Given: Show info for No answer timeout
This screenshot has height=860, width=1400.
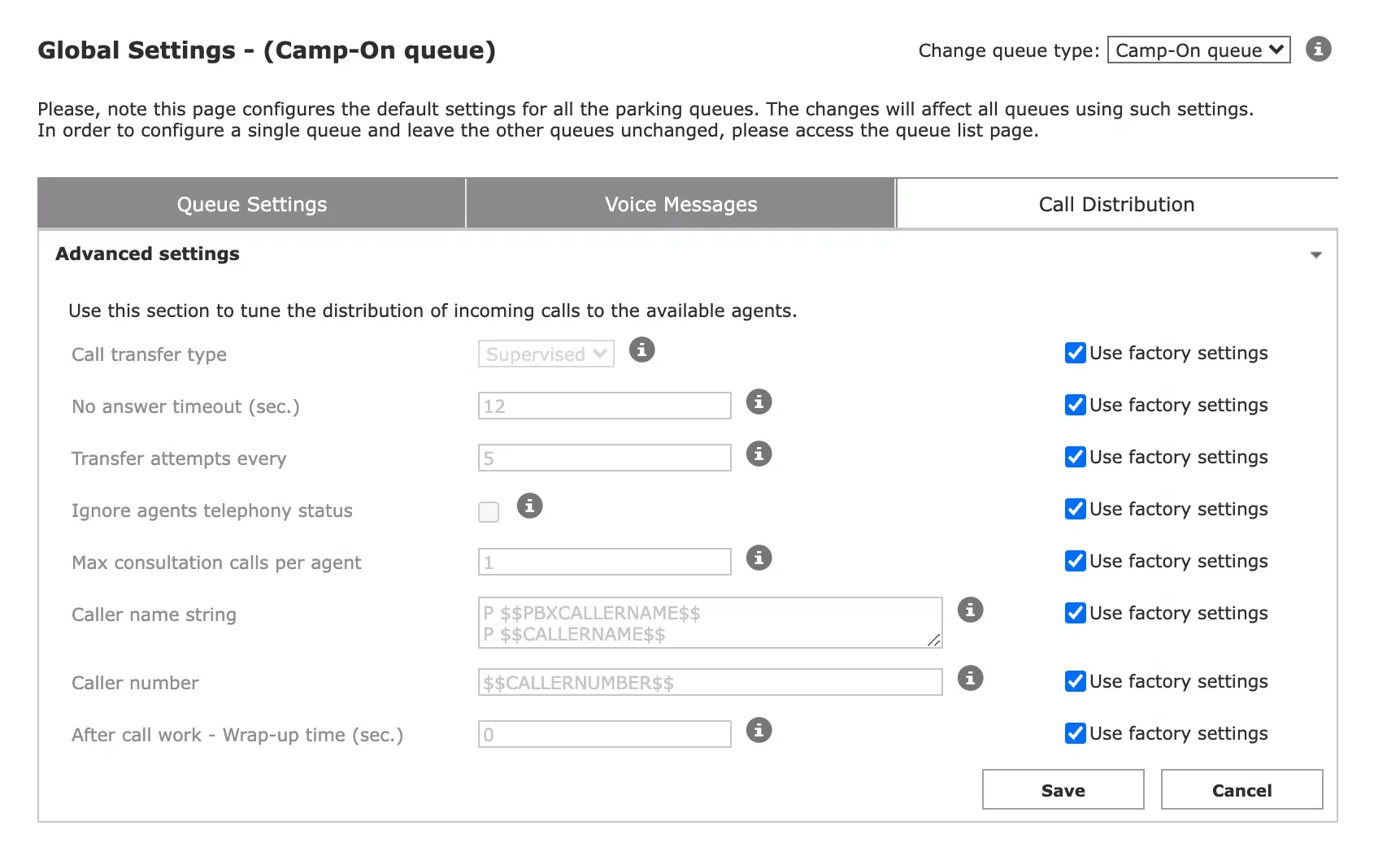Looking at the screenshot, I should pos(759,402).
